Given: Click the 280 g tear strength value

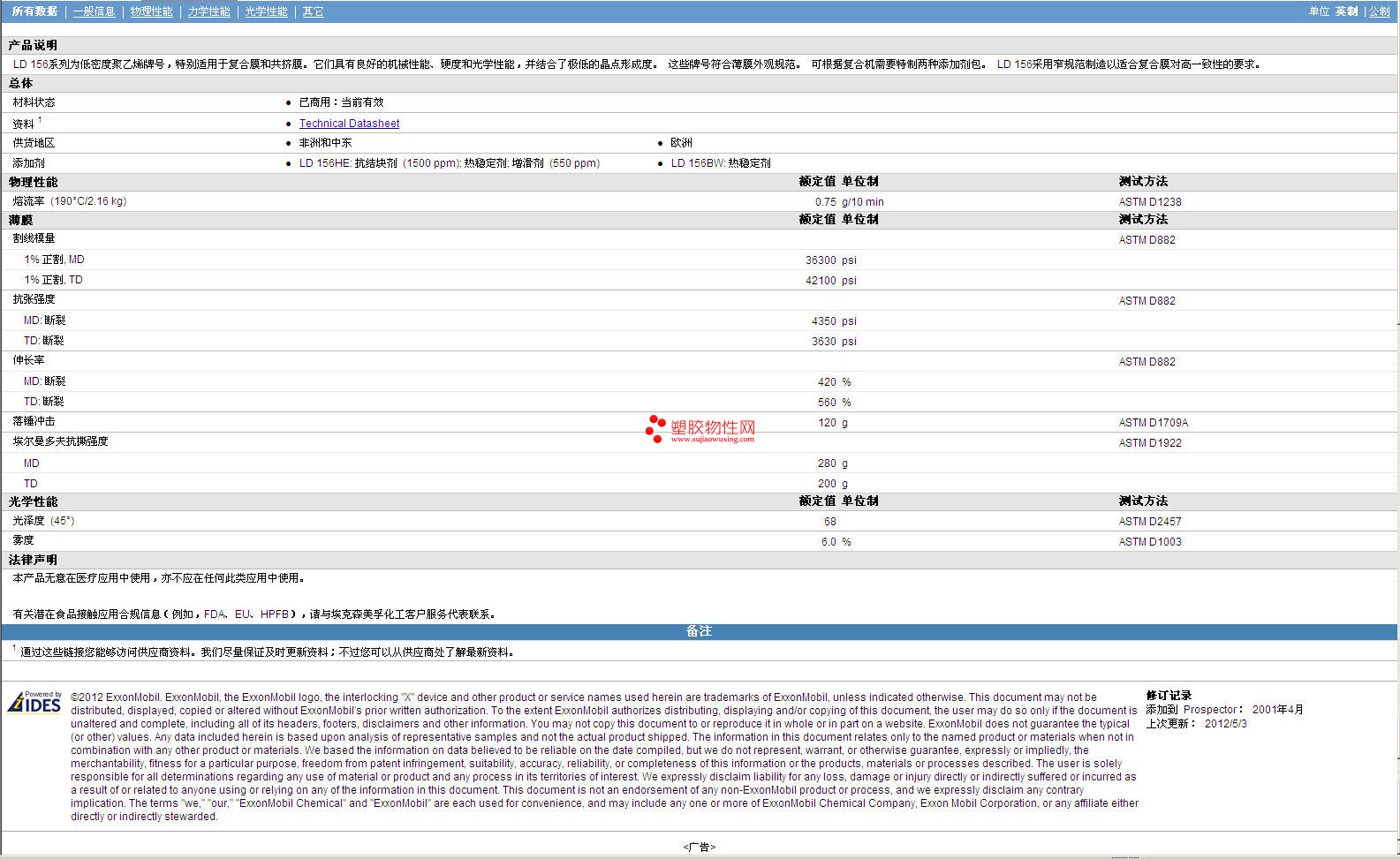Looking at the screenshot, I should tap(832, 463).
